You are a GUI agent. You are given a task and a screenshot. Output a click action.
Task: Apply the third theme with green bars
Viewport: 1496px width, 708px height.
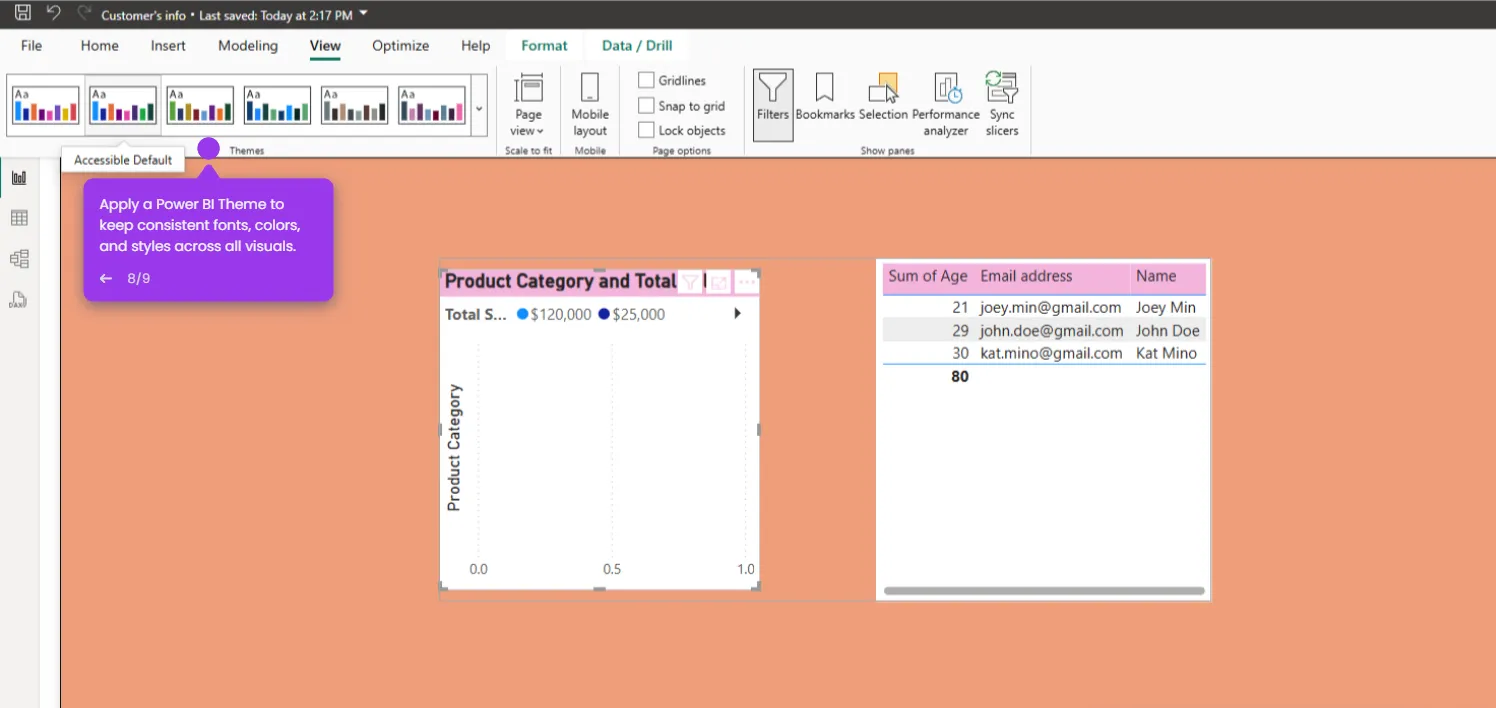click(x=200, y=105)
